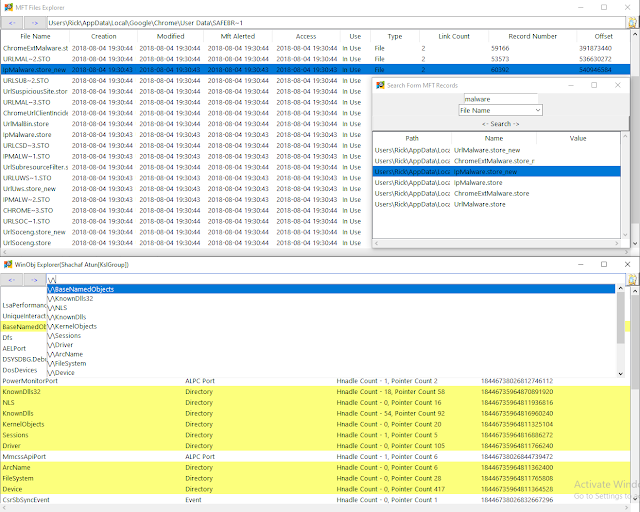
Task: Choose \Driver in the autocomplete list
Action: point(331,345)
